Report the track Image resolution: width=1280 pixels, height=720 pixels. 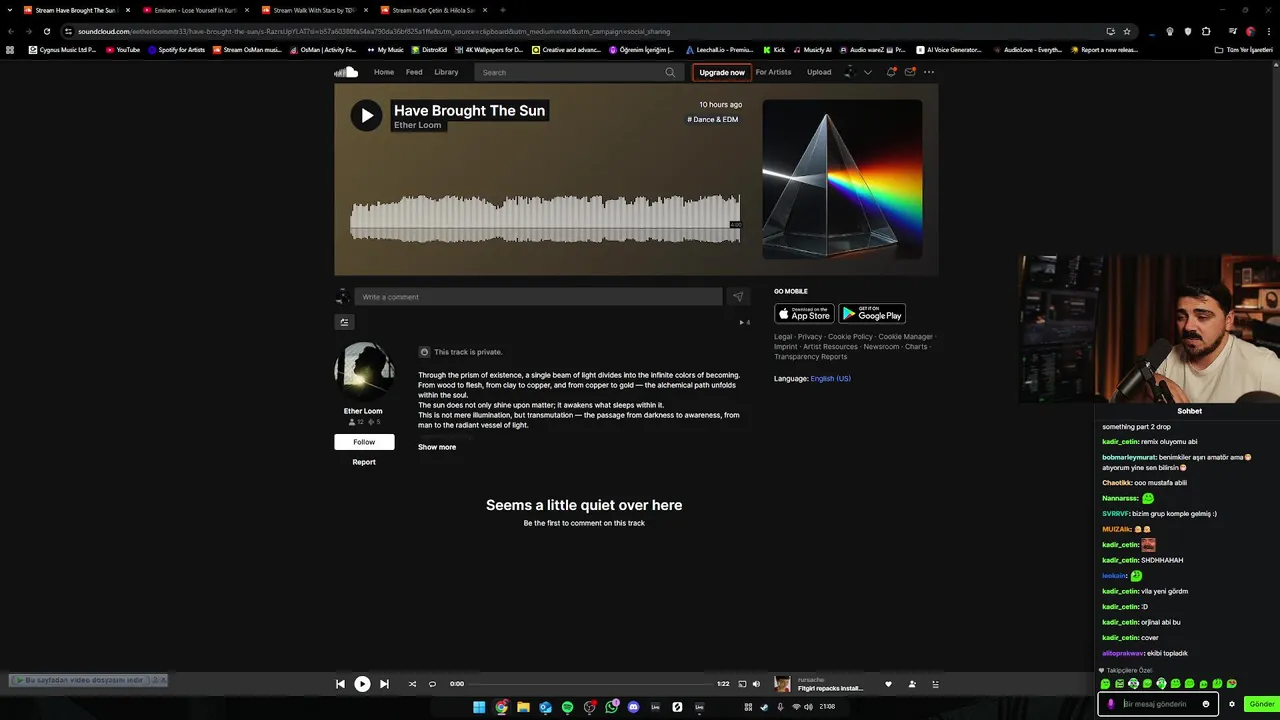coord(364,462)
